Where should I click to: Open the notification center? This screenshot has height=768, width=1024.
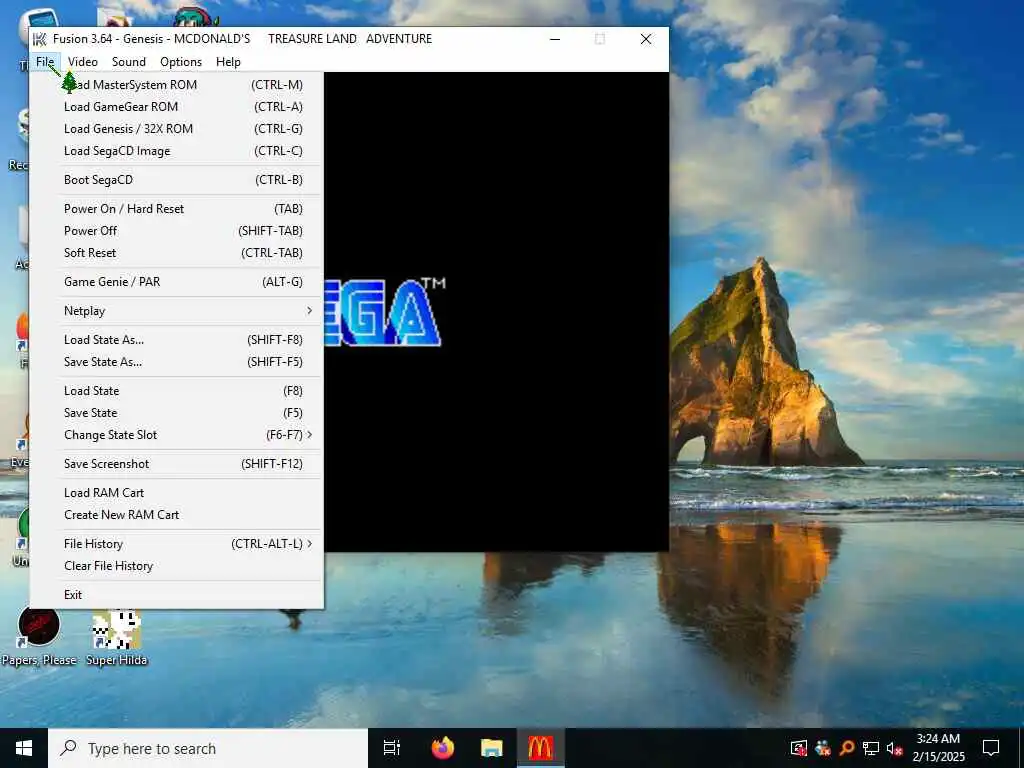(x=991, y=748)
